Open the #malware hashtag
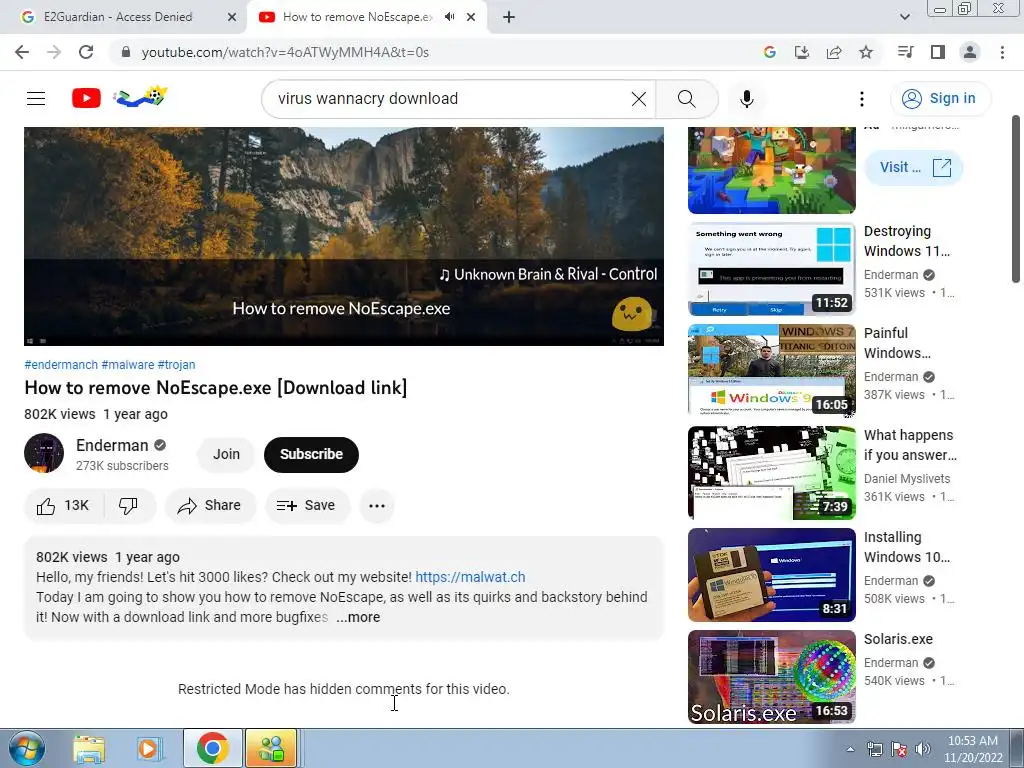1024x768 pixels. click(x=128, y=364)
